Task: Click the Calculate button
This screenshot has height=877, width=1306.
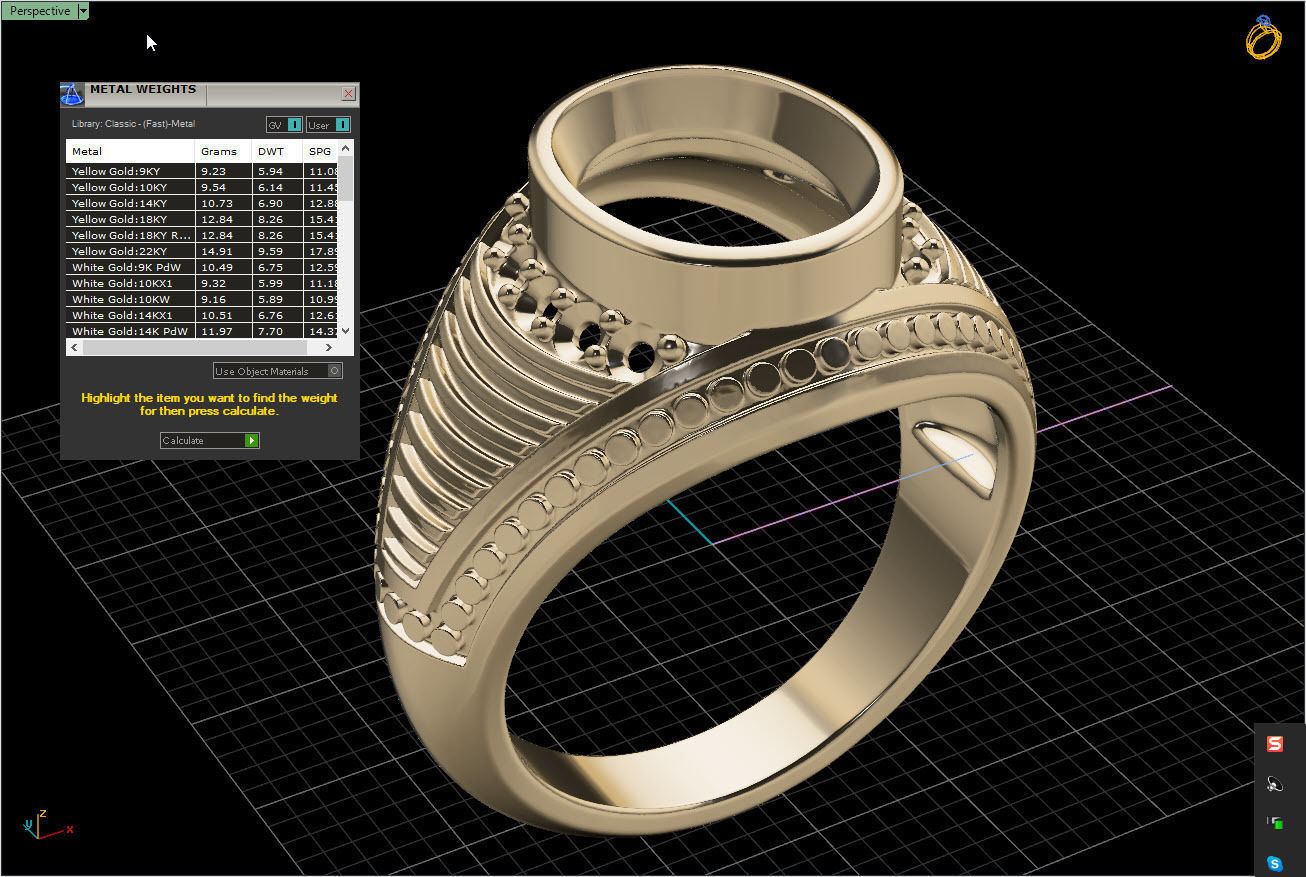Action: [210, 440]
